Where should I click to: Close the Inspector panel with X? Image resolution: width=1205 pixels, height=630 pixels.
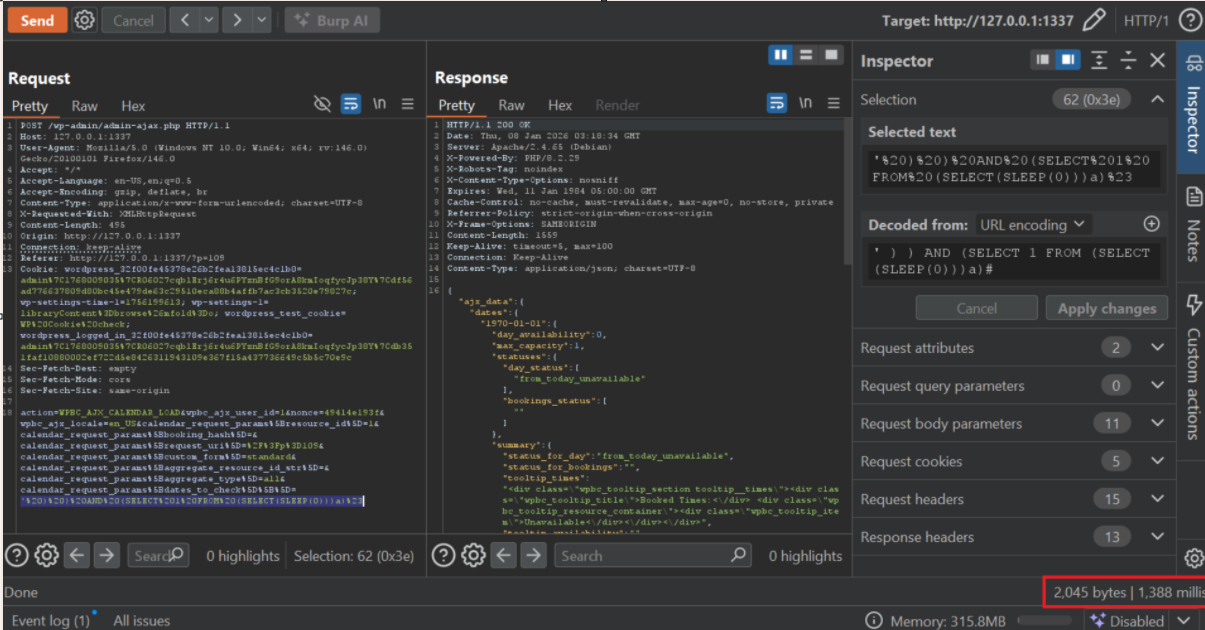click(1157, 61)
